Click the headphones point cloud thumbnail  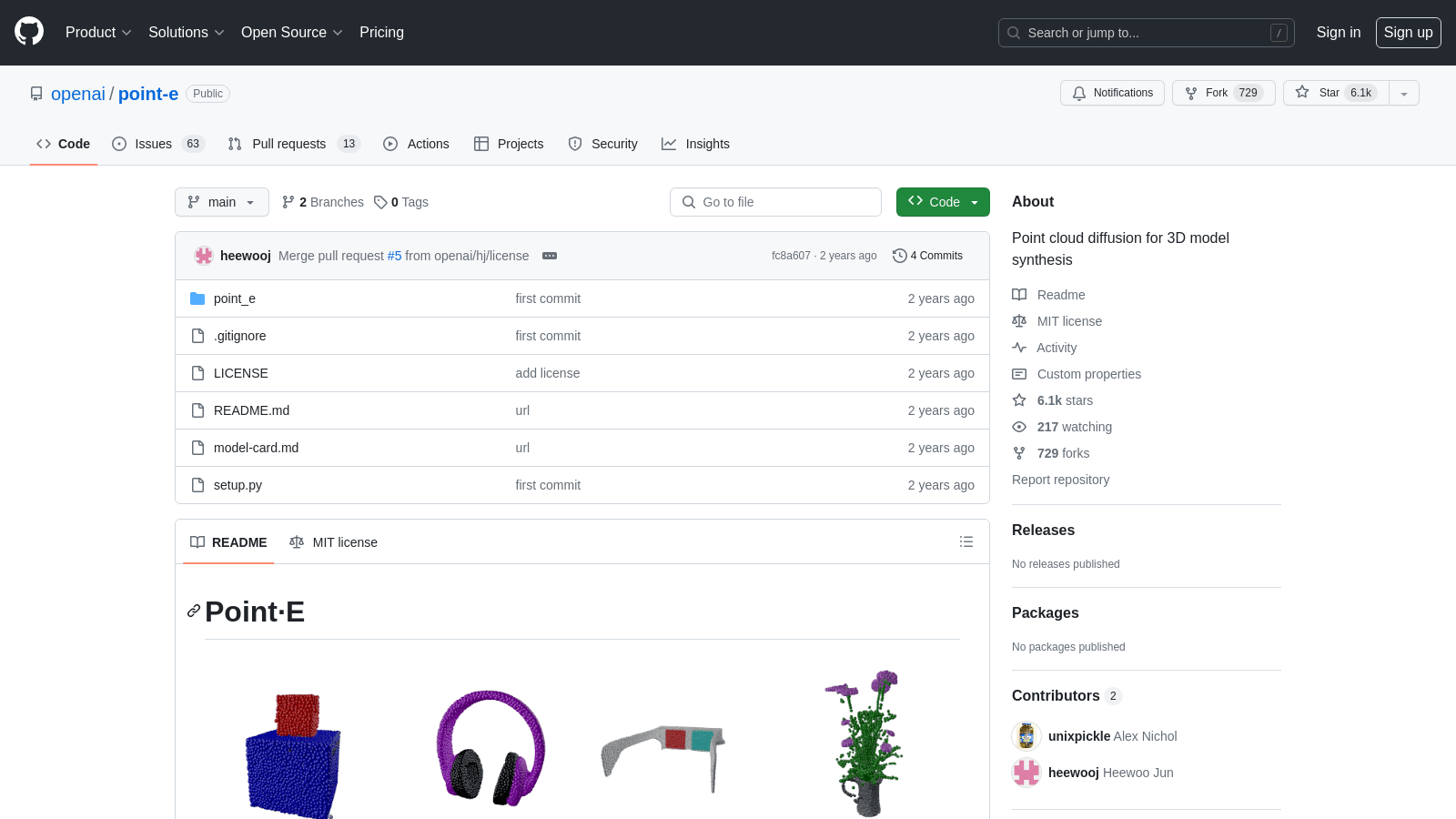491,746
